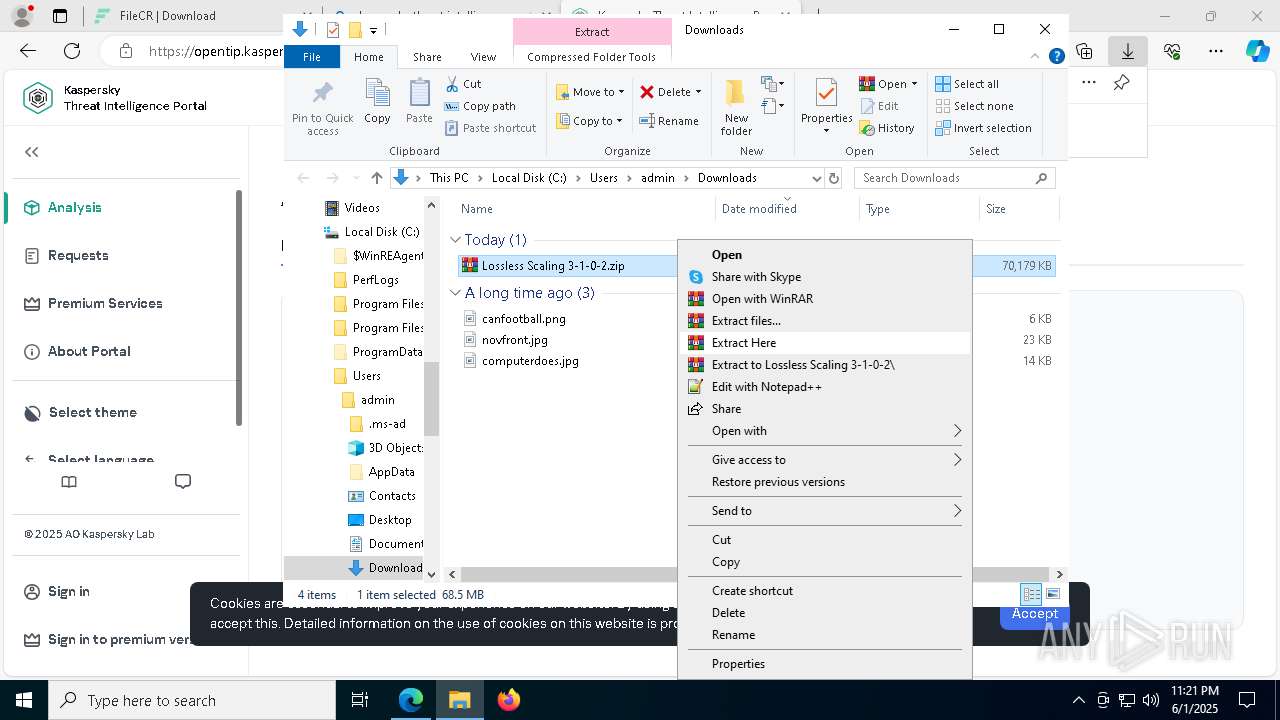Screen dimensions: 1280x720
Task: Click Select all in ribbon
Action: pos(967,84)
